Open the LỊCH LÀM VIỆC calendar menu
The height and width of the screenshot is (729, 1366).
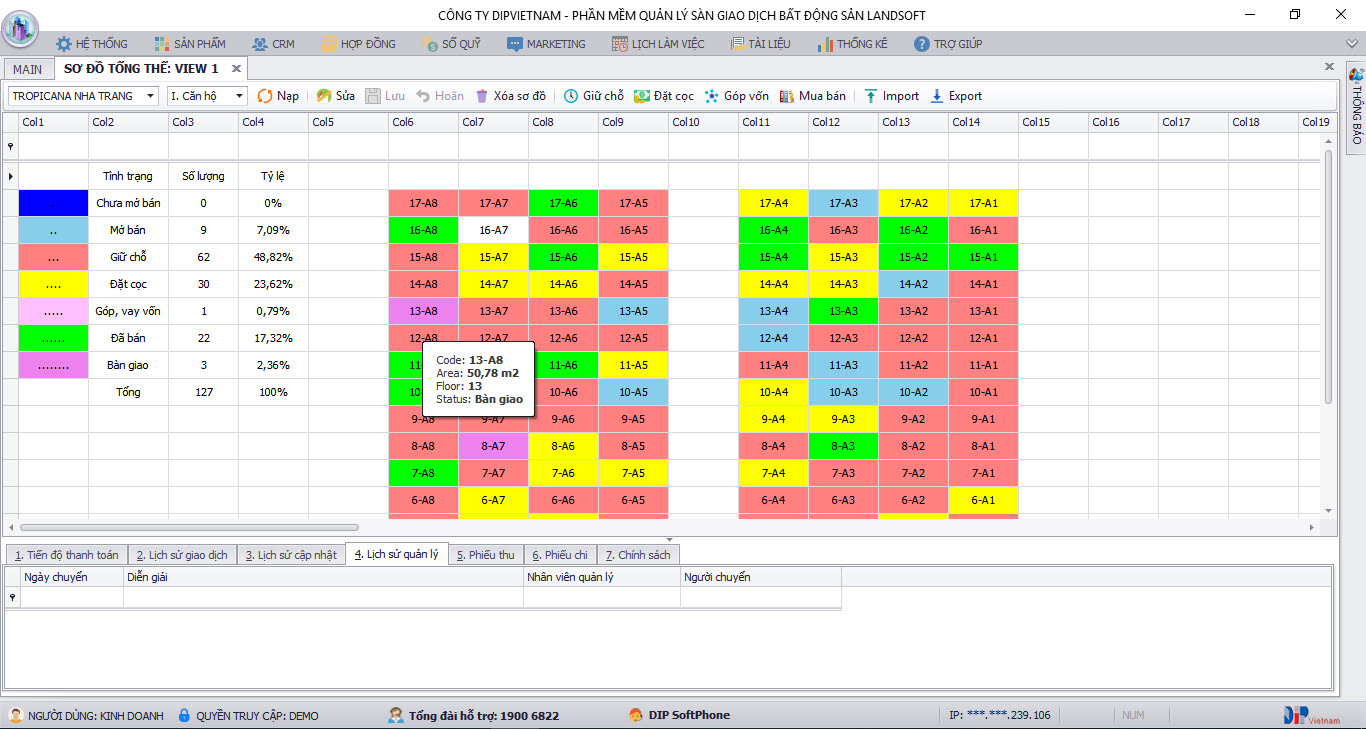[659, 44]
